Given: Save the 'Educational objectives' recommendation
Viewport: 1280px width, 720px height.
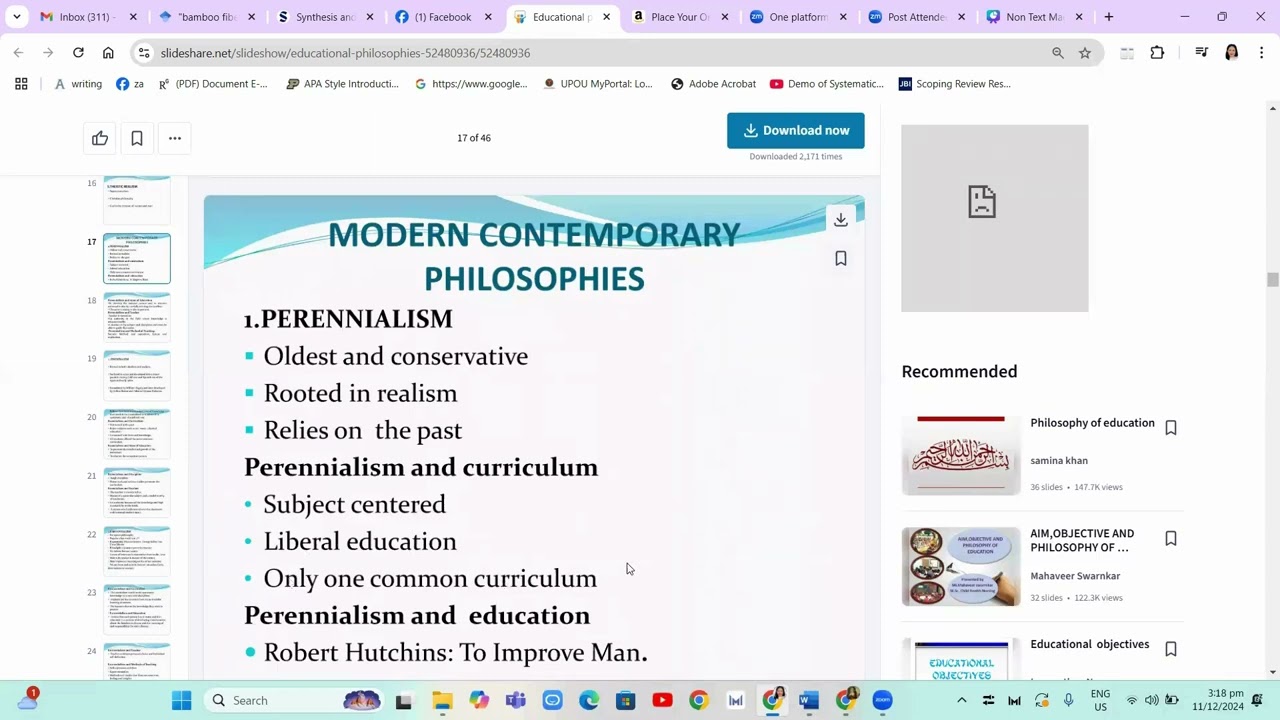Looking at the screenshot, I should [1171, 649].
